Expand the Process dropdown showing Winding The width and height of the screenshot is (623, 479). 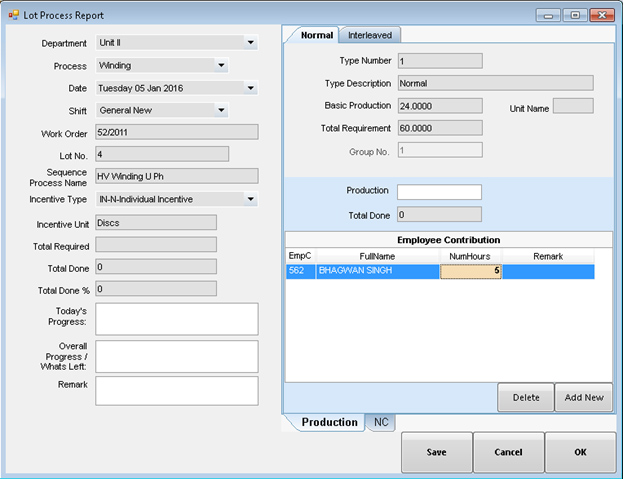click(x=221, y=66)
